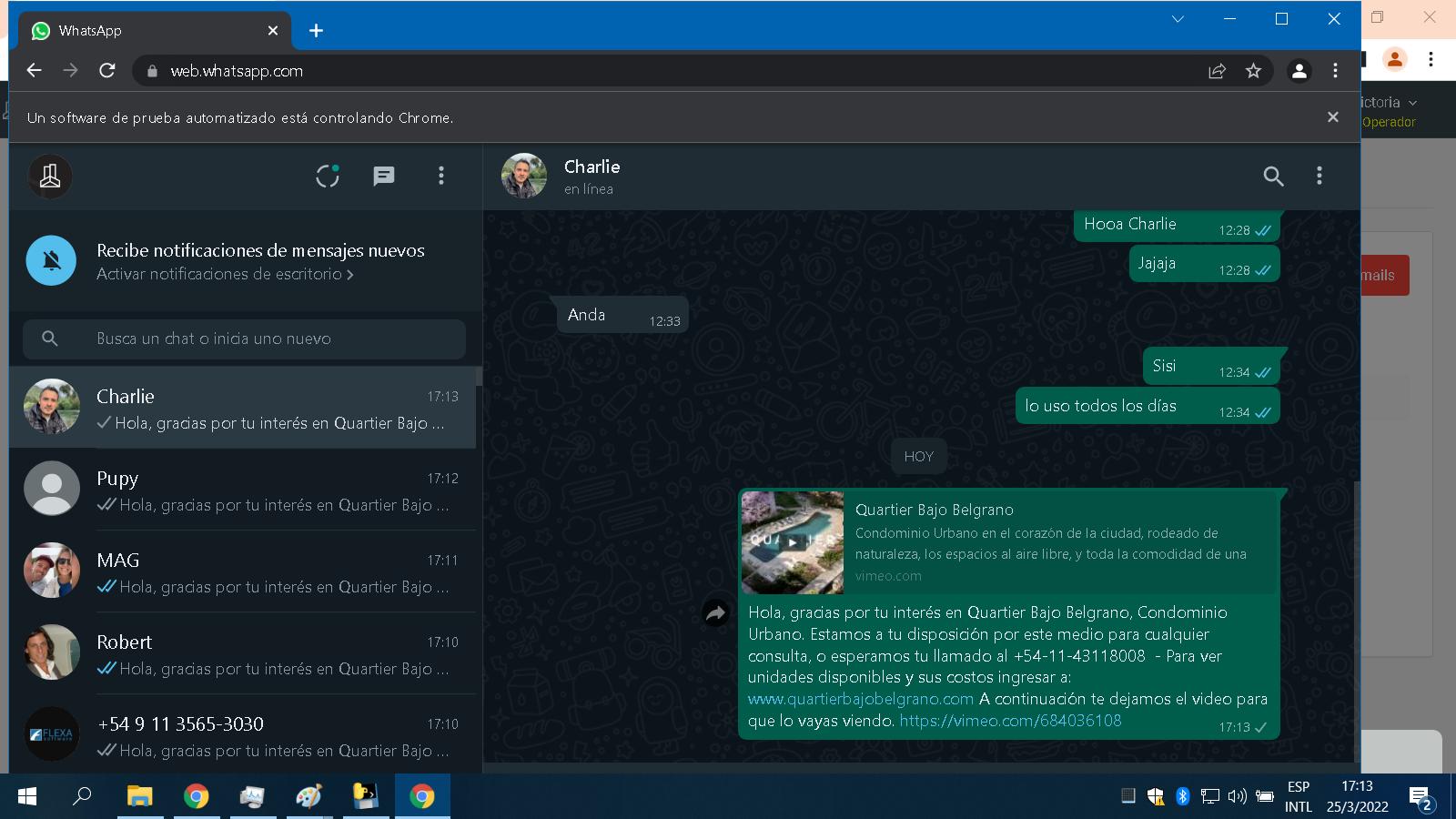The image size is (1456, 819).
Task: Switch to the active Chrome taskbar window
Action: pos(422,796)
